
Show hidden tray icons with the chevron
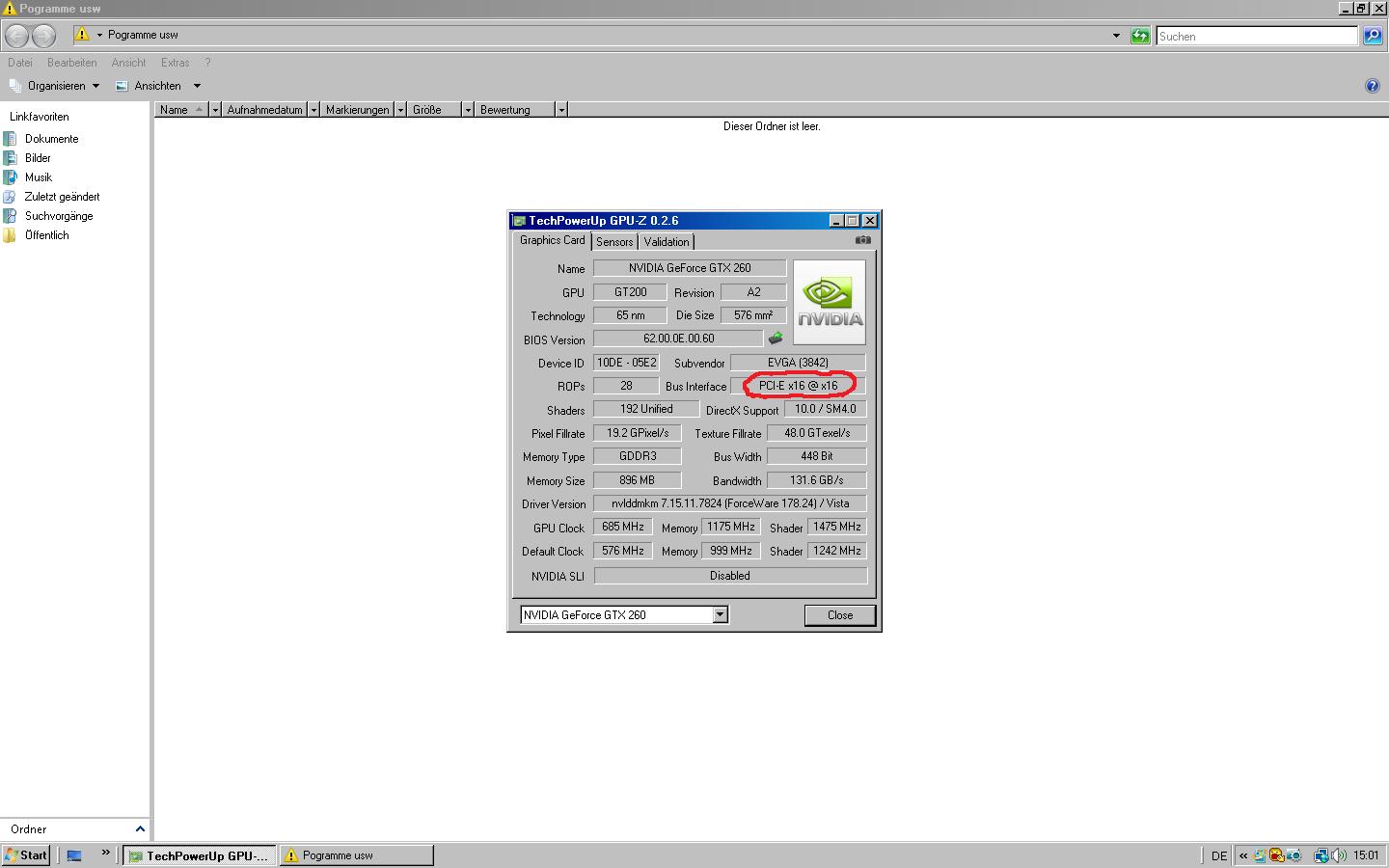(1243, 855)
